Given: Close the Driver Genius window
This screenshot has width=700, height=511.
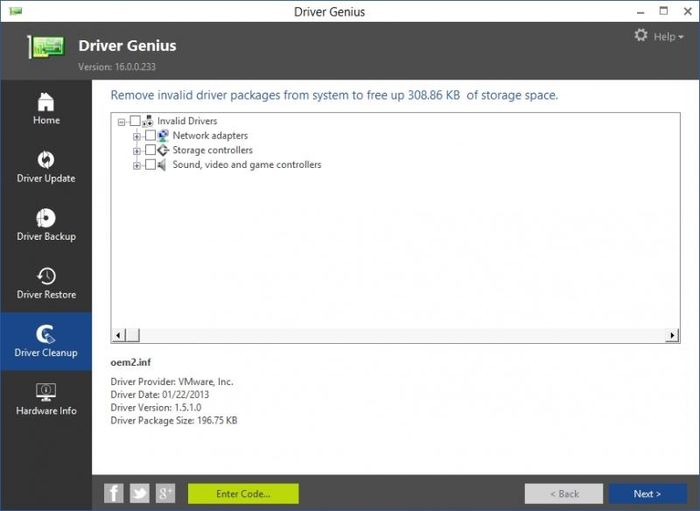Looking at the screenshot, I should click(688, 11).
